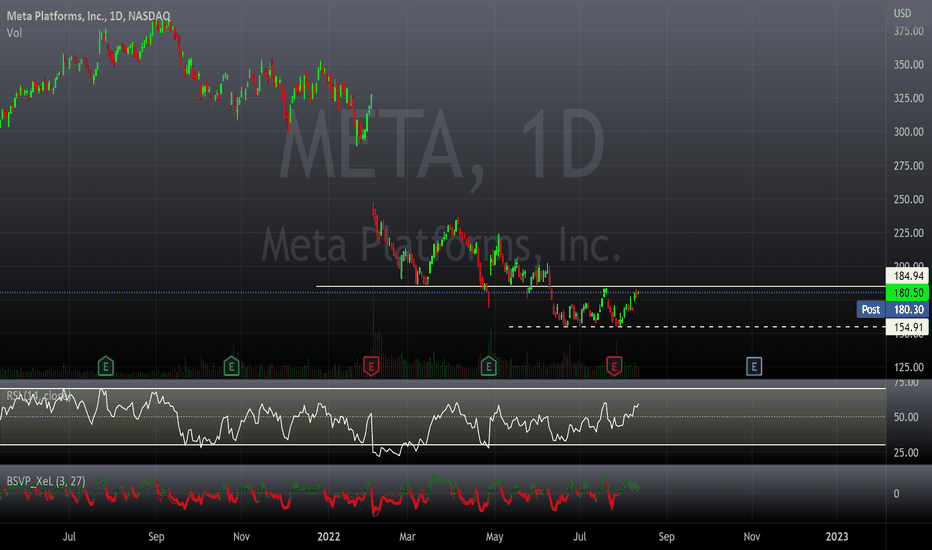Click the Nov label just before 2022
This screenshot has height=550, width=932.
pos(241,536)
